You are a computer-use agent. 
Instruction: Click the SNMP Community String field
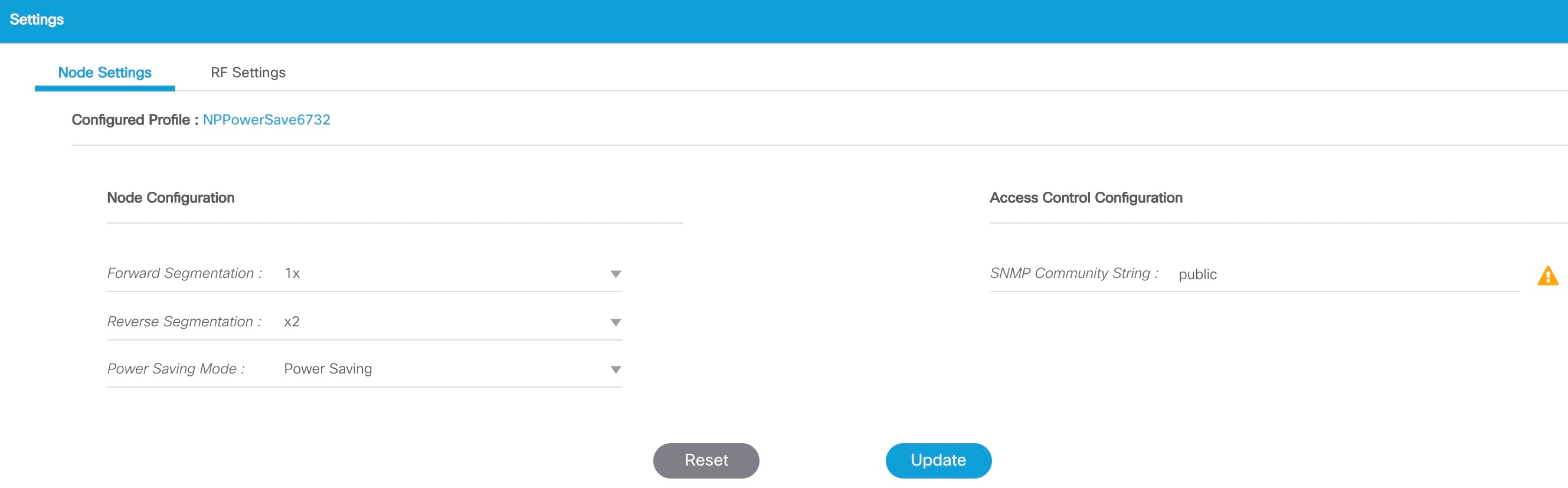pos(1347,274)
